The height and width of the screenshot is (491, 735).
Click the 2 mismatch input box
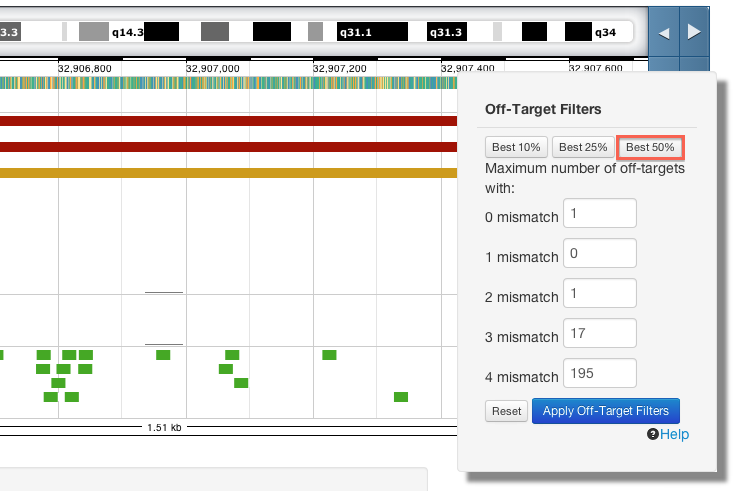click(600, 294)
